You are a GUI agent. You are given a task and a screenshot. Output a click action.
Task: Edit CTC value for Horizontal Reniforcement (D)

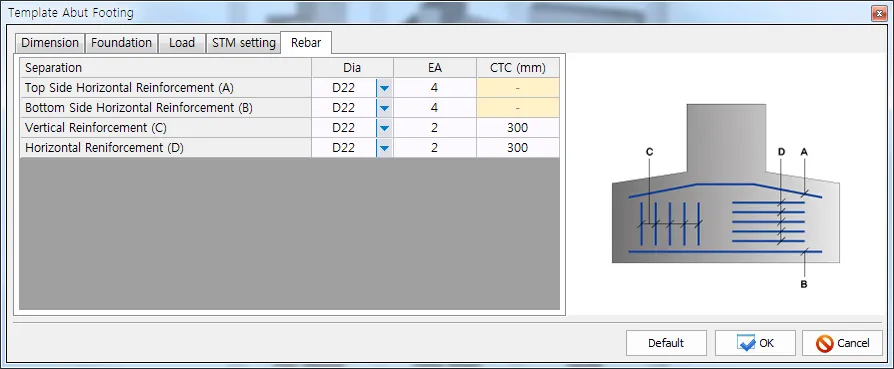click(x=518, y=148)
